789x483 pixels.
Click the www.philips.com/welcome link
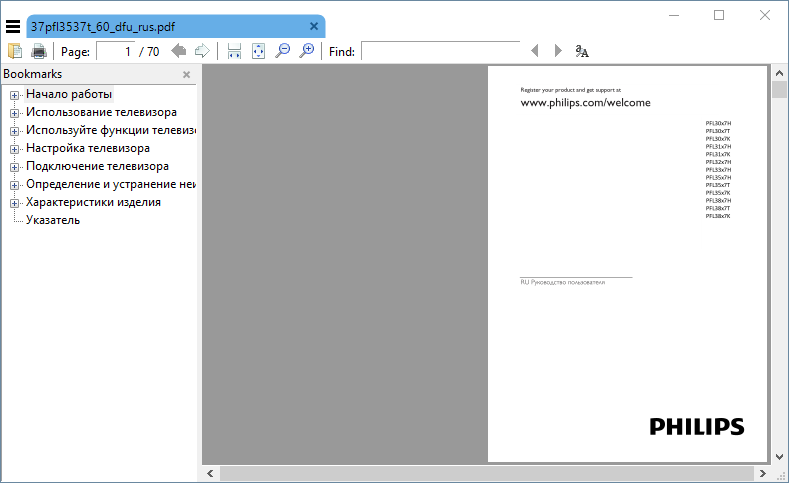pyautogui.click(x=585, y=103)
